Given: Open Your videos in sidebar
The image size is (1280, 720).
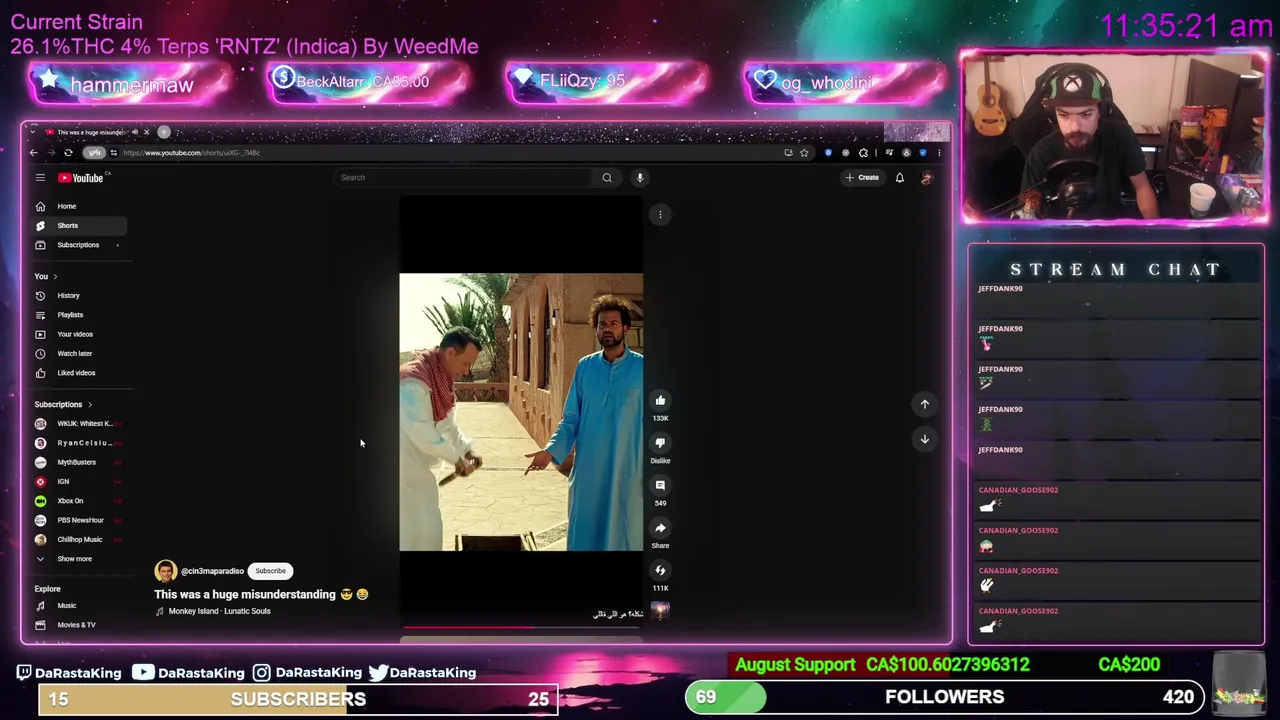Looking at the screenshot, I should [79, 334].
